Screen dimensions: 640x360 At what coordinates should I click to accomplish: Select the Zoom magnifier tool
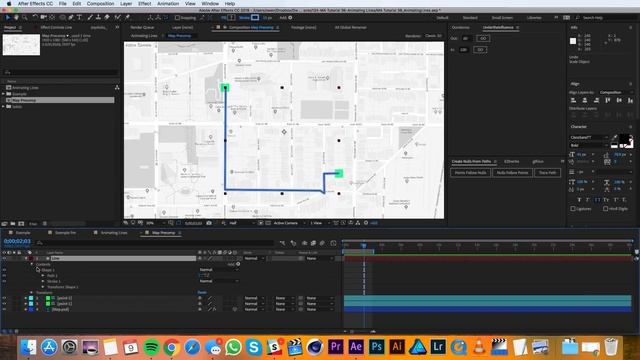(25, 18)
